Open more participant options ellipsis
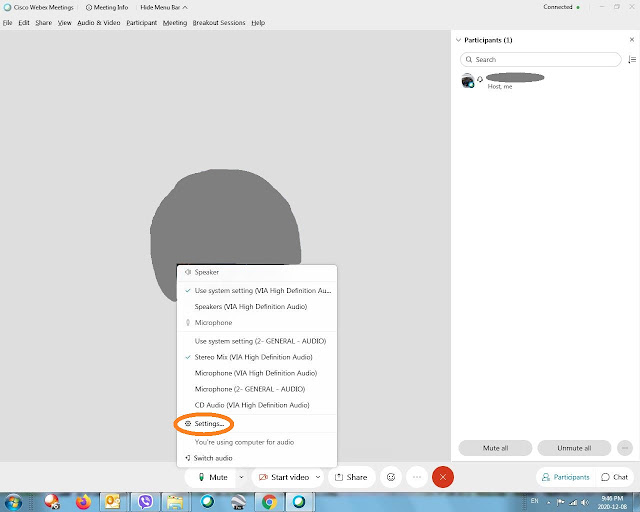 click(624, 448)
